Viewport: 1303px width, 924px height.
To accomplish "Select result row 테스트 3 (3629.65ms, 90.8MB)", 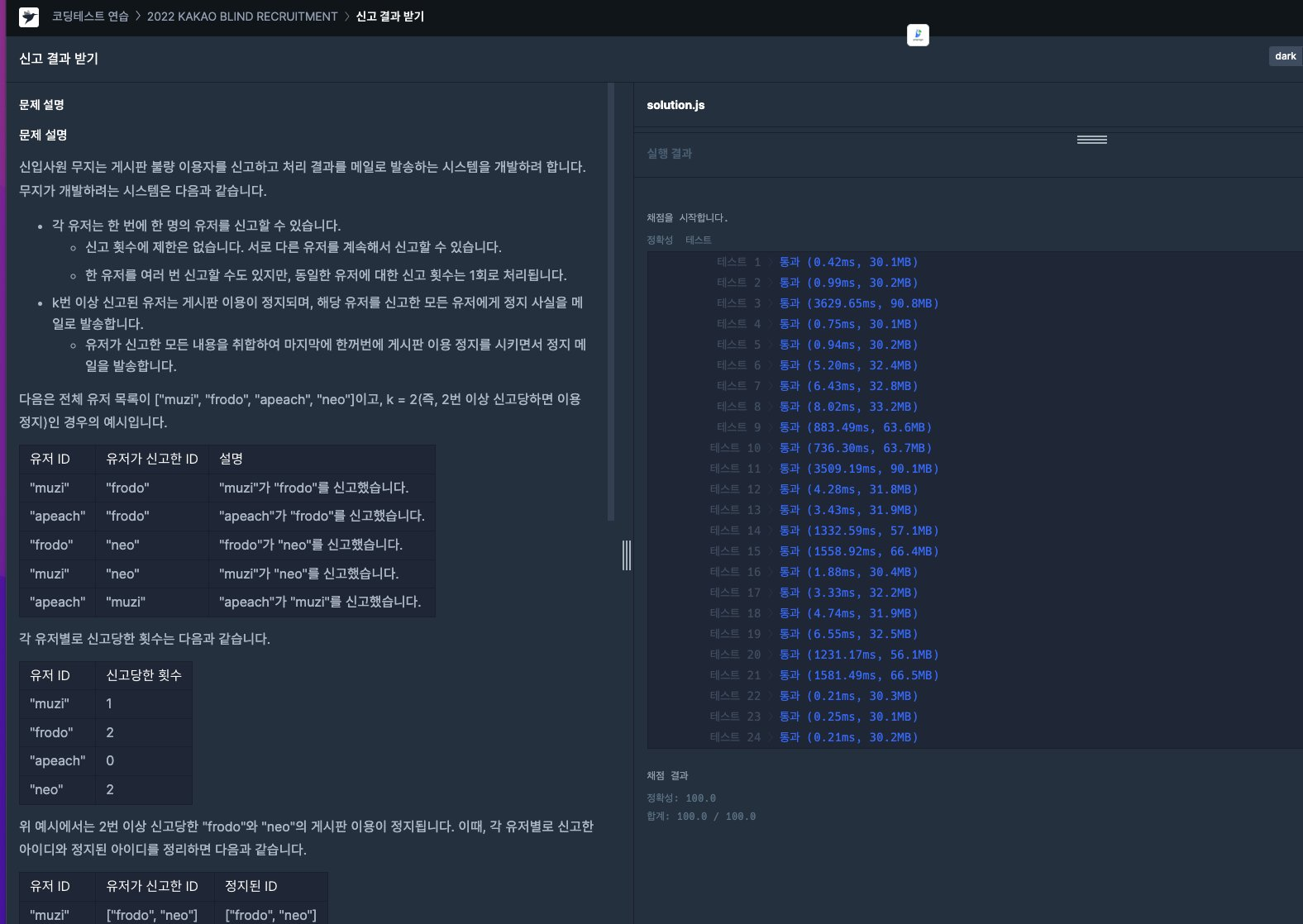I will (x=828, y=303).
